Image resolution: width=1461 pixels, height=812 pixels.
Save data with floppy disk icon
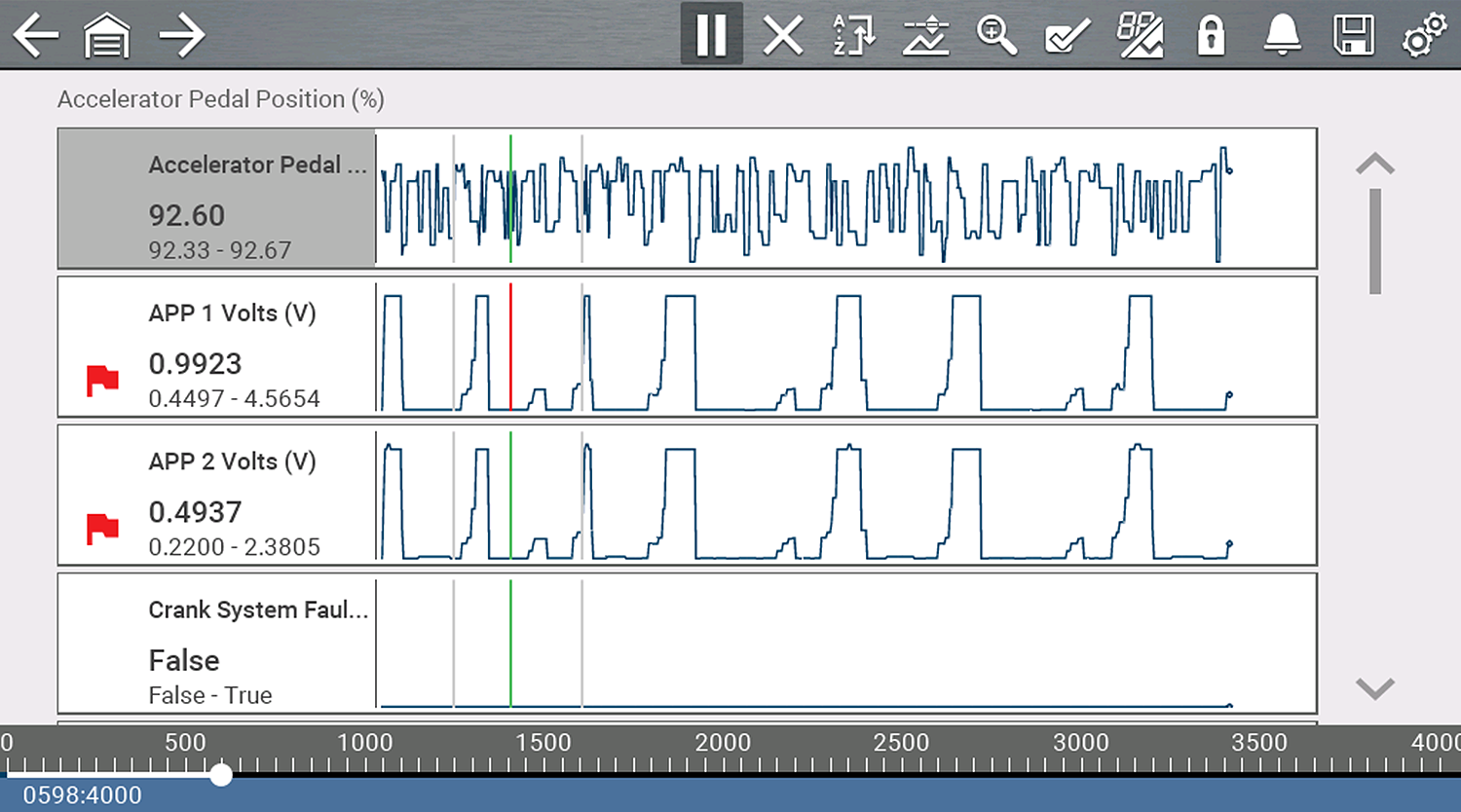coord(1353,36)
